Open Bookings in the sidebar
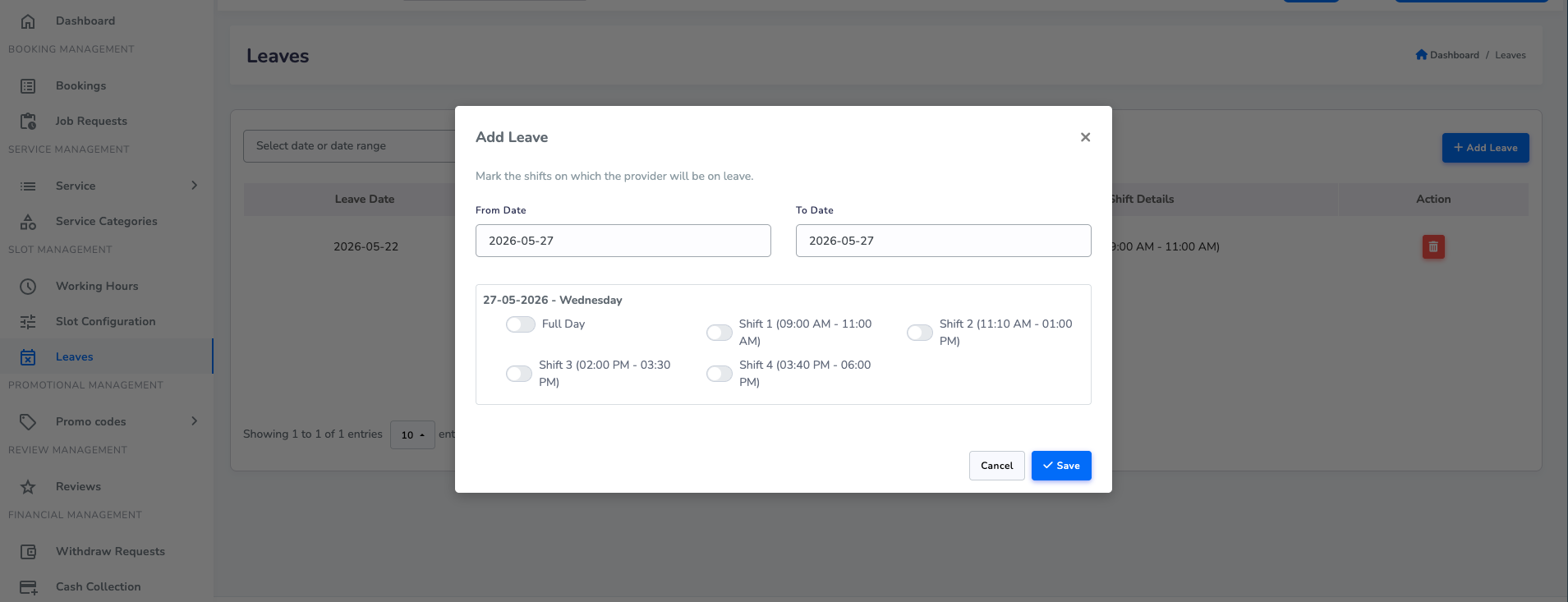This screenshot has width=1568, height=602. [80, 86]
